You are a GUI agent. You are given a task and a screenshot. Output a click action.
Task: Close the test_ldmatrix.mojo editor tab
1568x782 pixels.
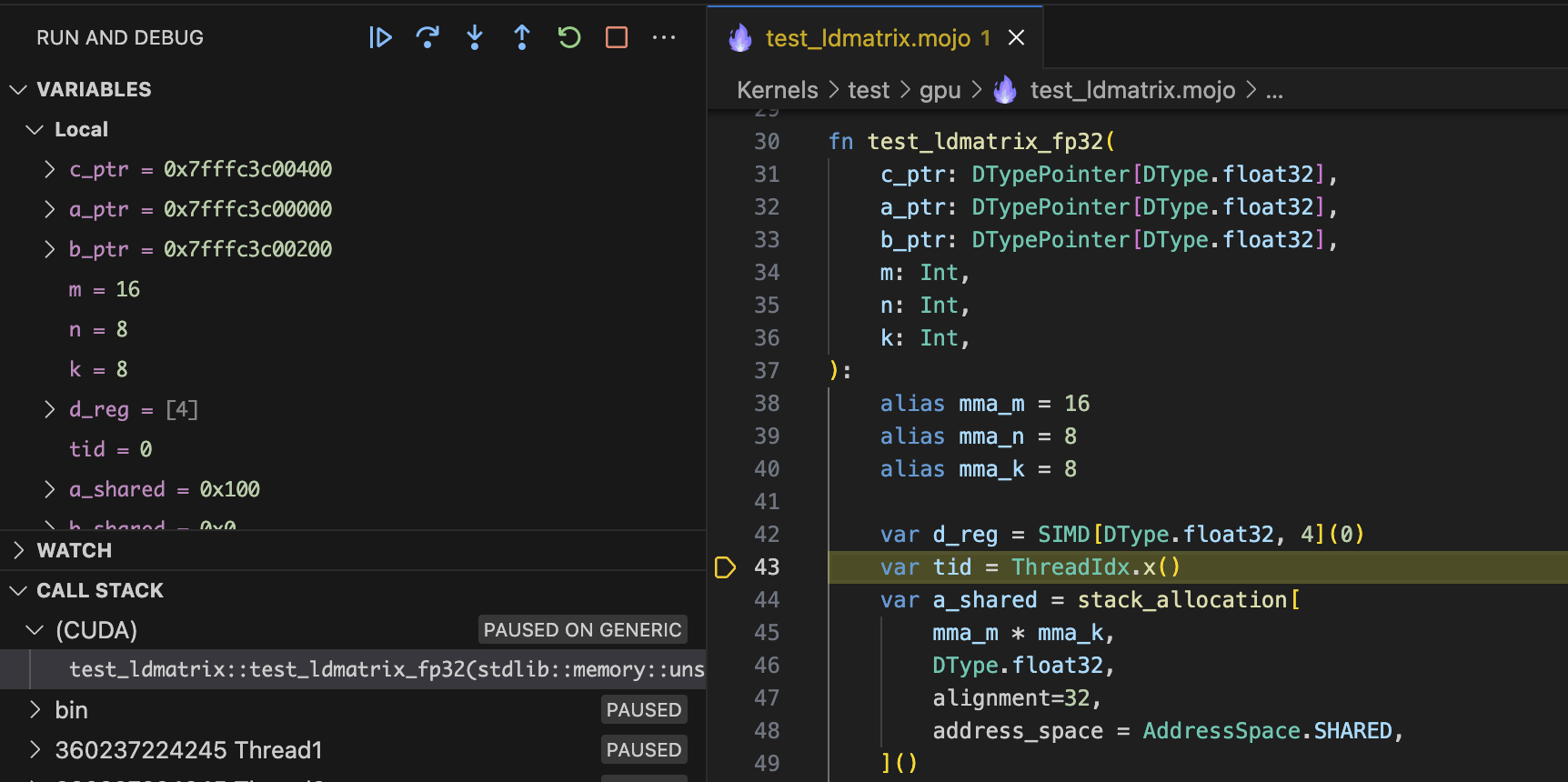tap(1017, 37)
